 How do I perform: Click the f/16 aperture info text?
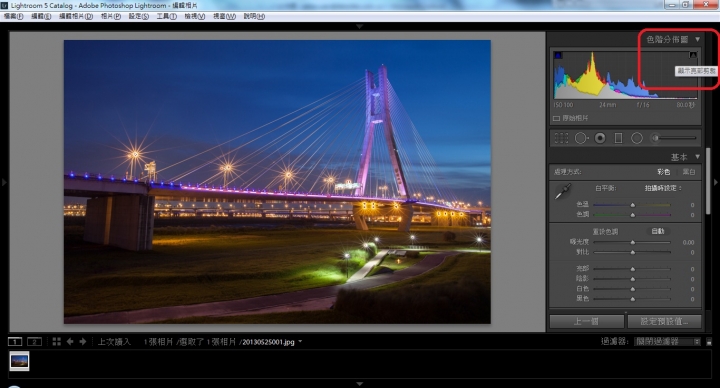pyautogui.click(x=643, y=105)
